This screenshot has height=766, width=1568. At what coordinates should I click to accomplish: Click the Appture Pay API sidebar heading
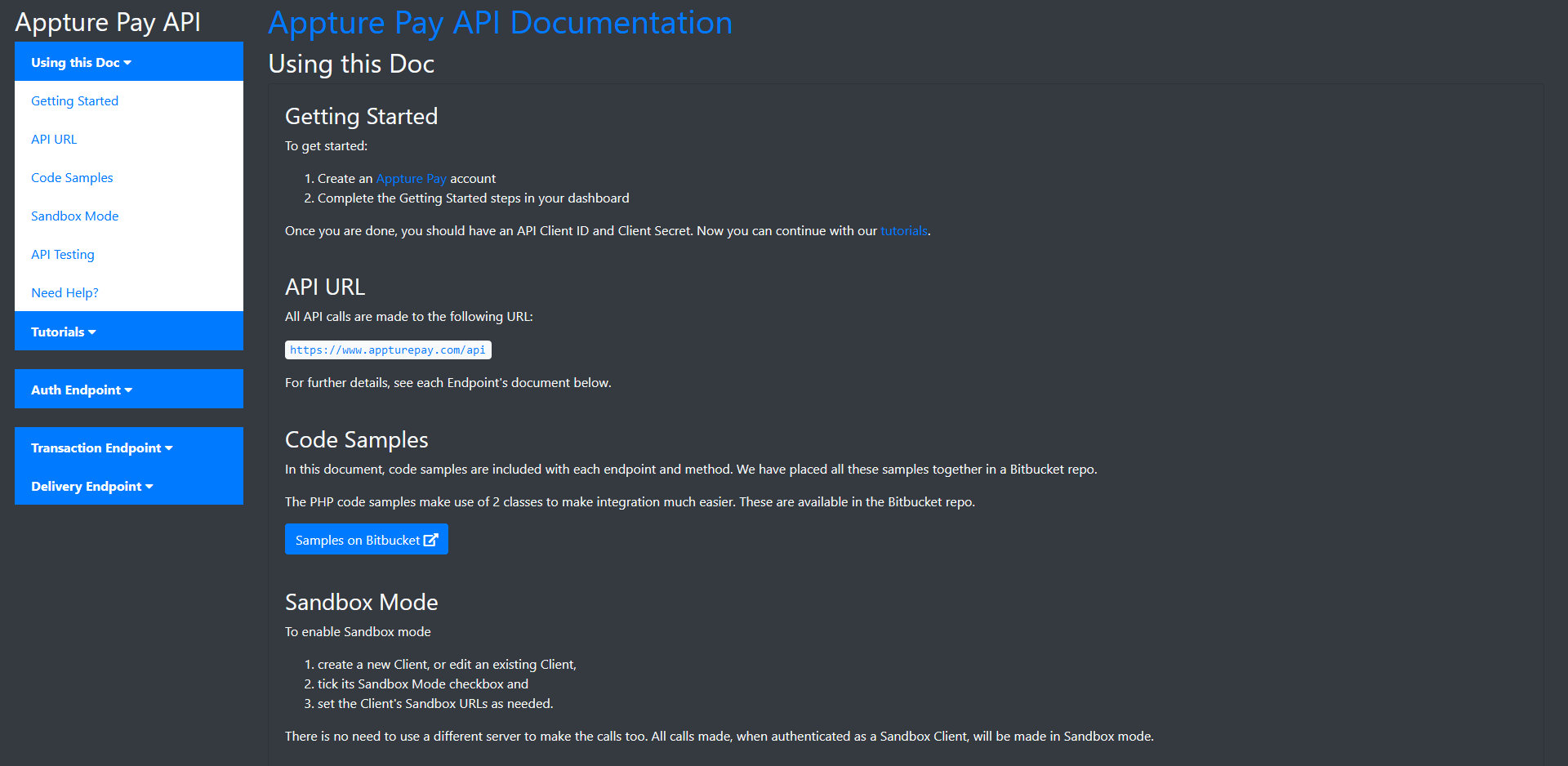[108, 22]
